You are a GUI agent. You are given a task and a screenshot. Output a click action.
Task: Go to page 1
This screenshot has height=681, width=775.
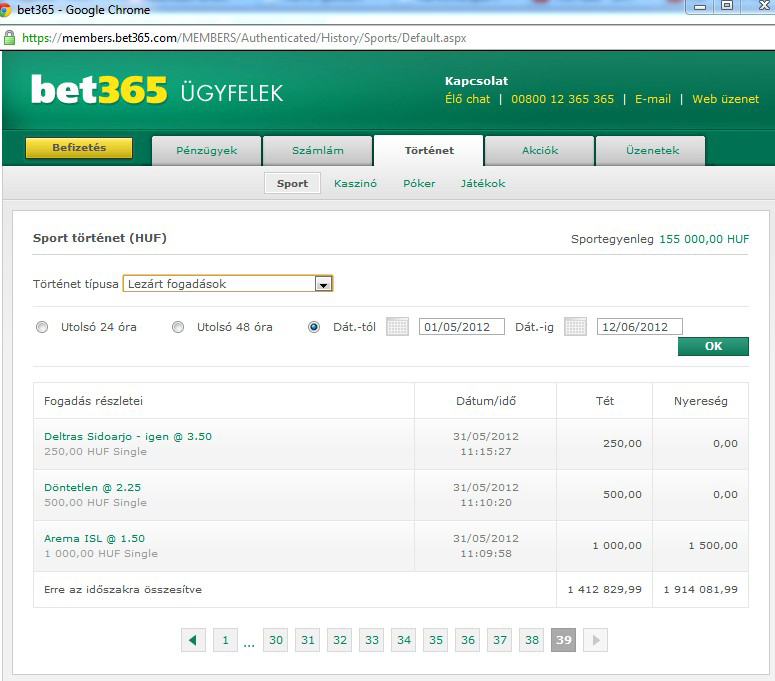click(x=225, y=640)
